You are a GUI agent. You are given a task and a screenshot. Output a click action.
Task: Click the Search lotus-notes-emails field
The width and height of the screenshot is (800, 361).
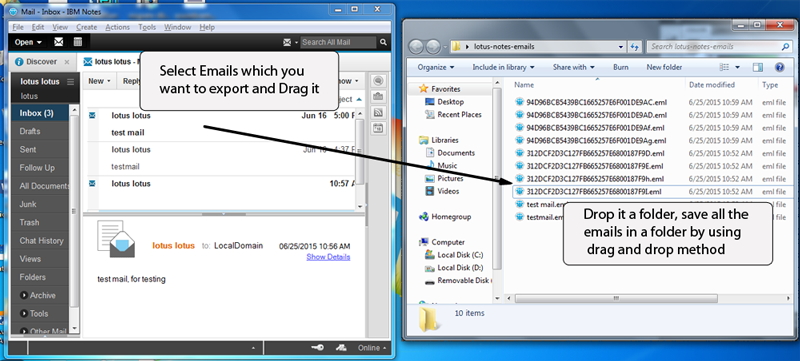coord(715,46)
